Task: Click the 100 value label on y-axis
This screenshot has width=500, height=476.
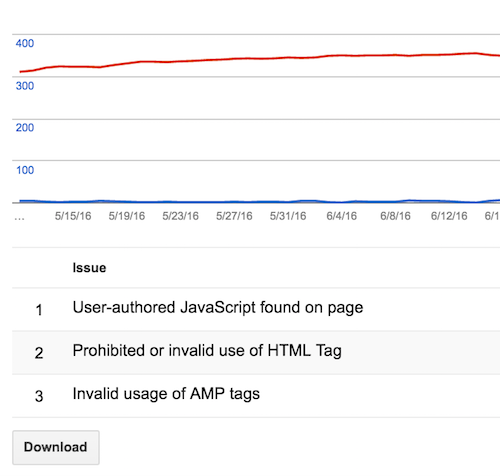Action: pyautogui.click(x=25, y=170)
